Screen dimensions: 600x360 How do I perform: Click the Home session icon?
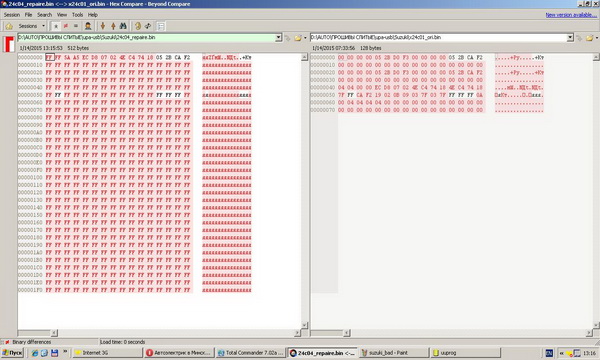point(9,26)
